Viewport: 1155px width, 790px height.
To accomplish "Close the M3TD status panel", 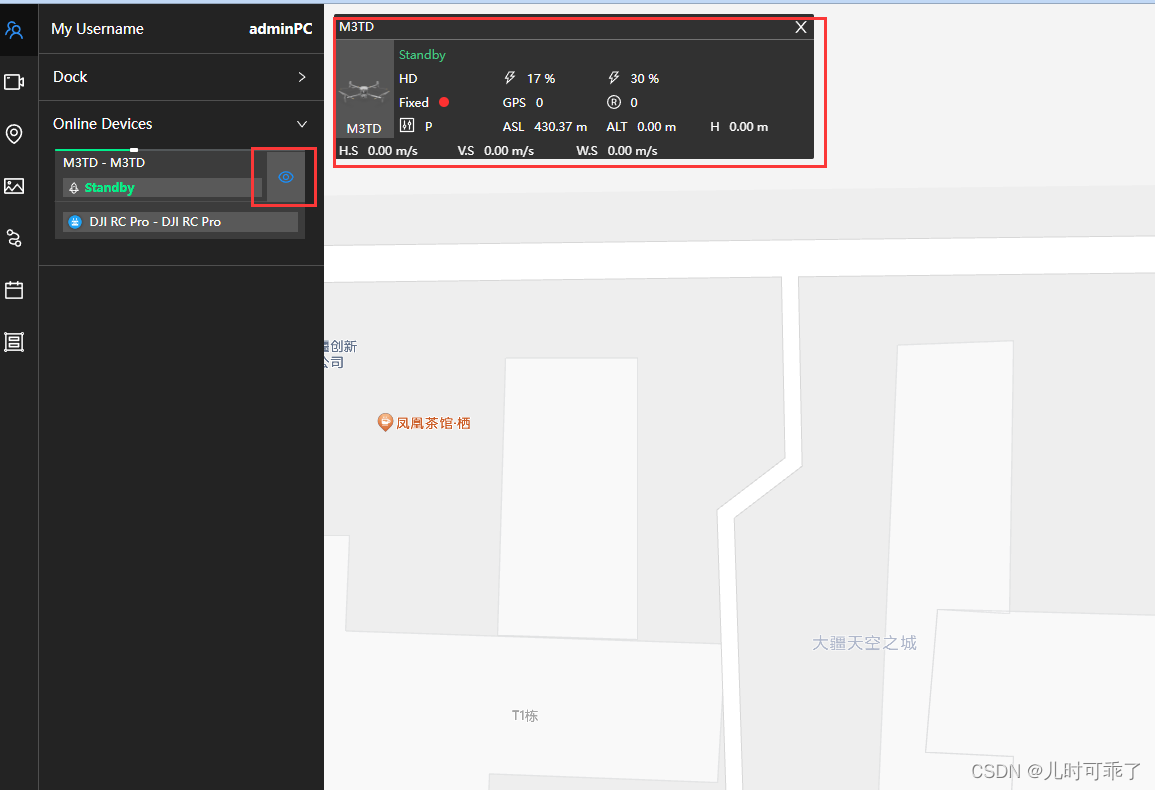I will tap(801, 27).
